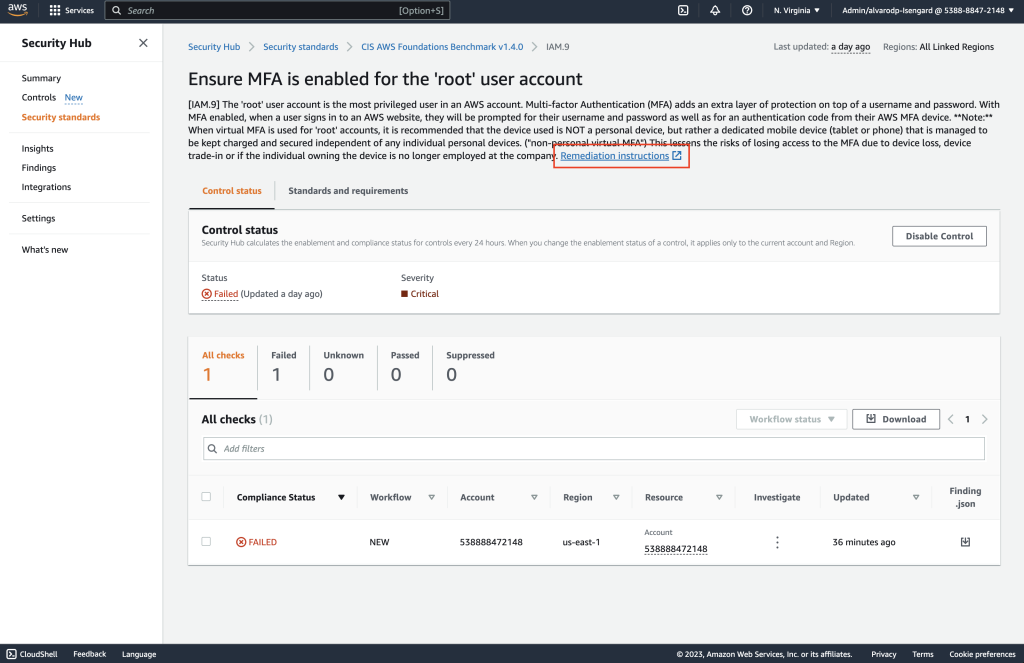Sort by Account column

[x=534, y=498]
